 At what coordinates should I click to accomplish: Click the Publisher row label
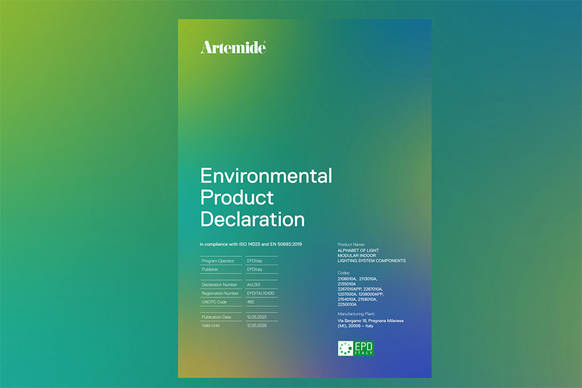tap(210, 270)
